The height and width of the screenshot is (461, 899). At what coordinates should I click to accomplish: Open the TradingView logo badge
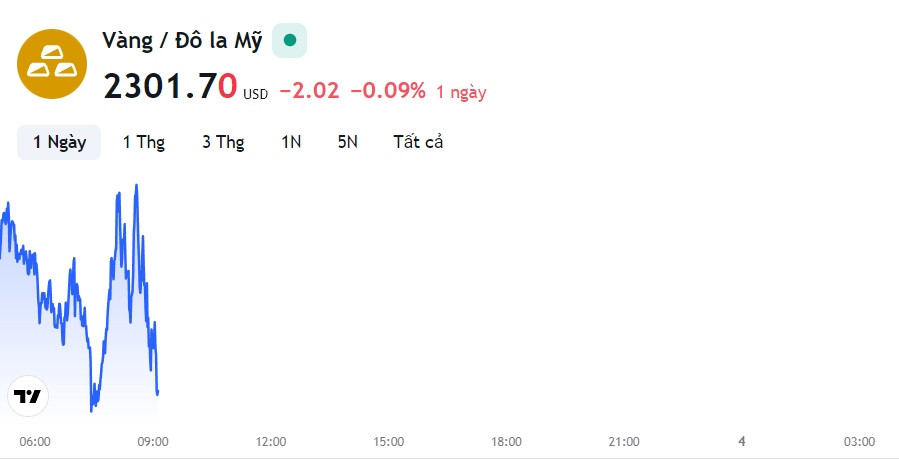point(28,396)
